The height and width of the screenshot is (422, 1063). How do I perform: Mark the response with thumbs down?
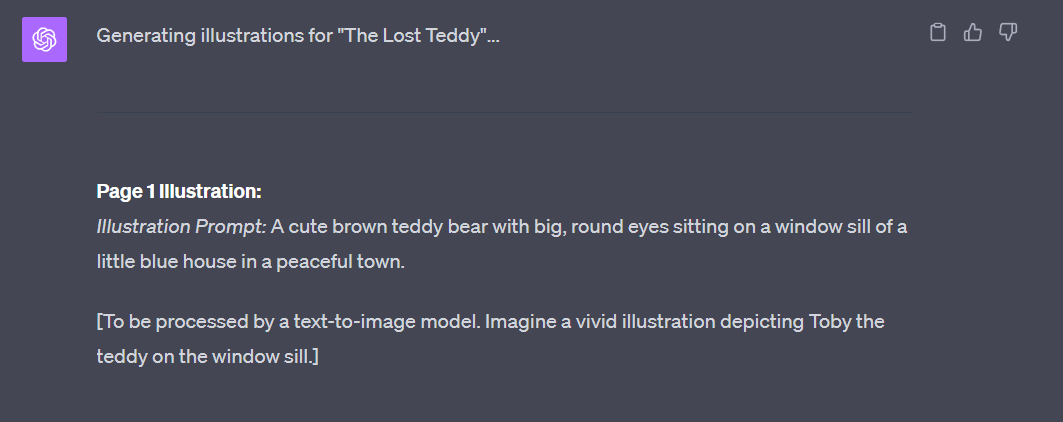pyautogui.click(x=1008, y=33)
